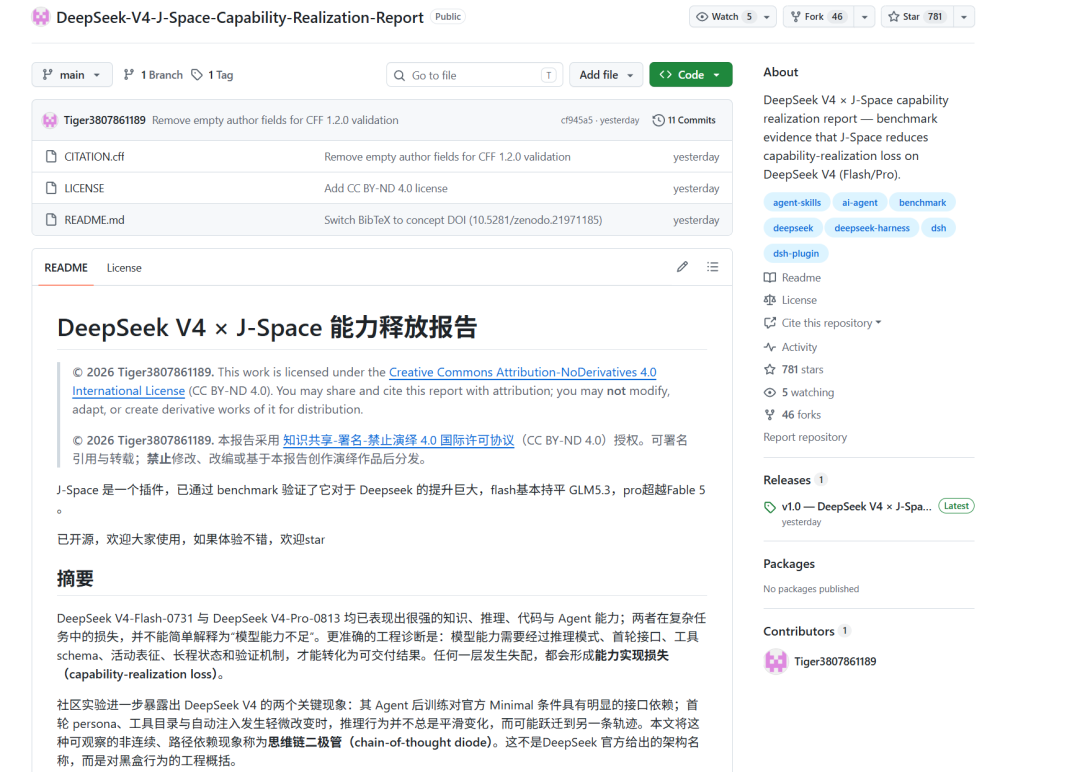
Task: Open the LICENSE file
Action: (x=84, y=188)
